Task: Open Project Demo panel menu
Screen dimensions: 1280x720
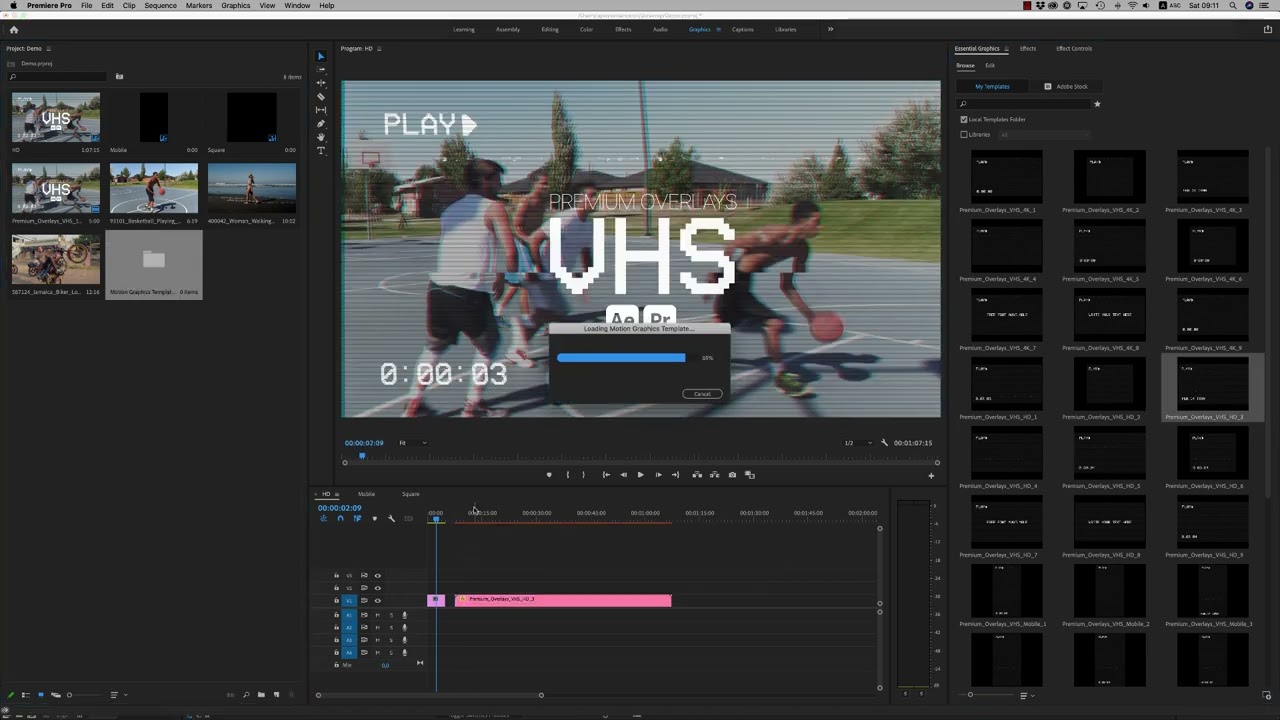Action: click(48, 48)
